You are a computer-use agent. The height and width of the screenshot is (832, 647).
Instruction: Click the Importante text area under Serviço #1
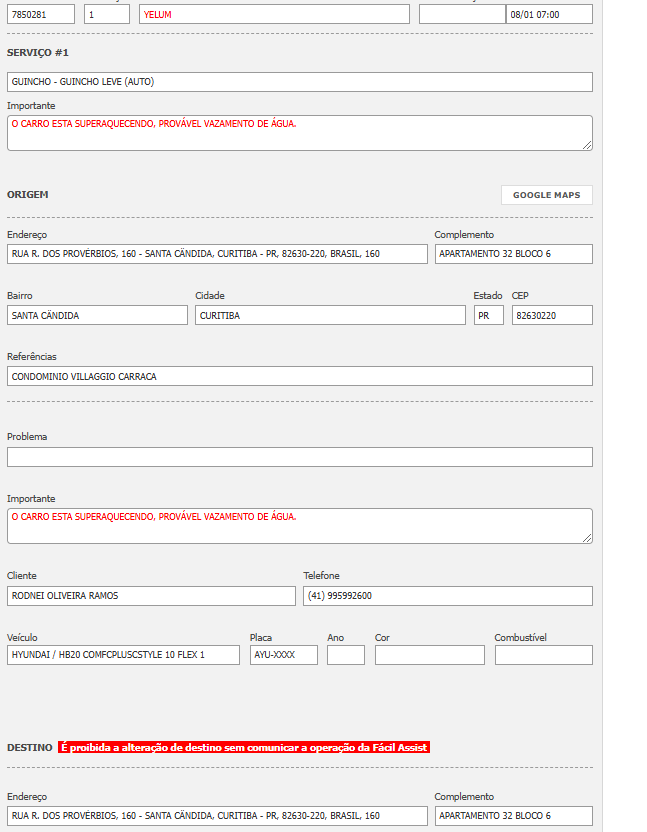pyautogui.click(x=299, y=133)
